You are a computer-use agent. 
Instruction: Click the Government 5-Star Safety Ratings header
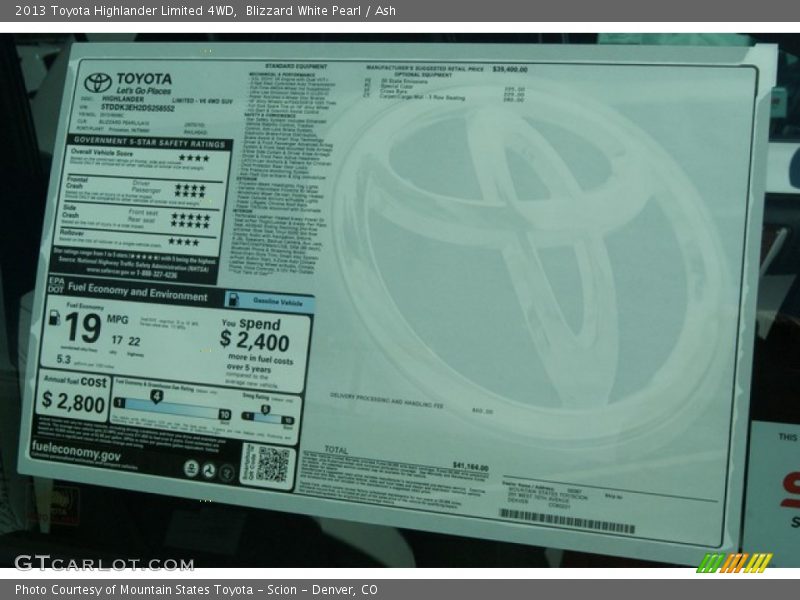150,141
